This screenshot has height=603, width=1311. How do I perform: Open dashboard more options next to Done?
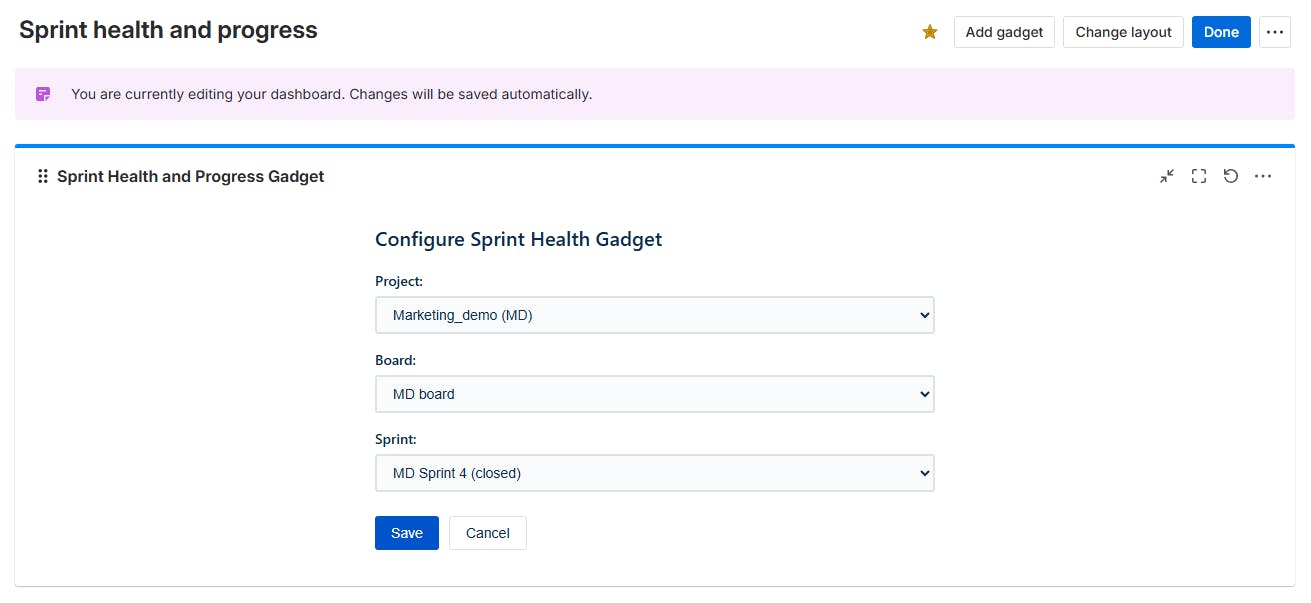click(x=1274, y=32)
